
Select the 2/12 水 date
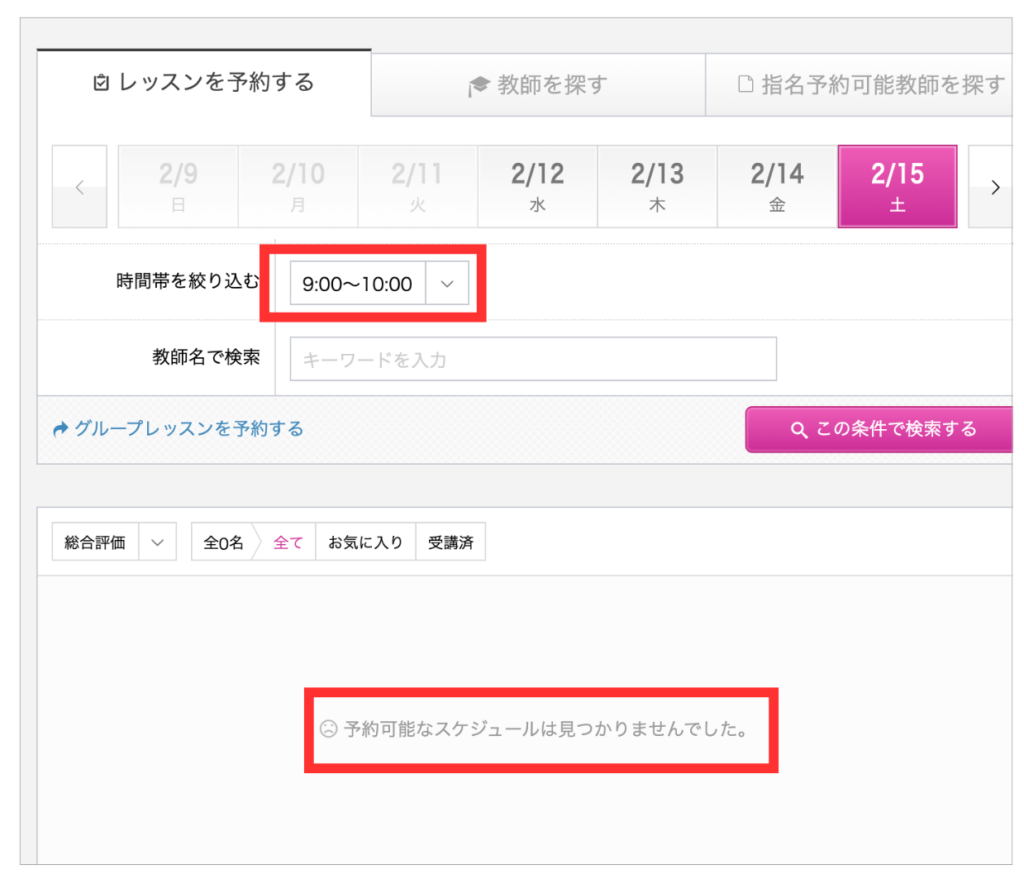[537, 187]
